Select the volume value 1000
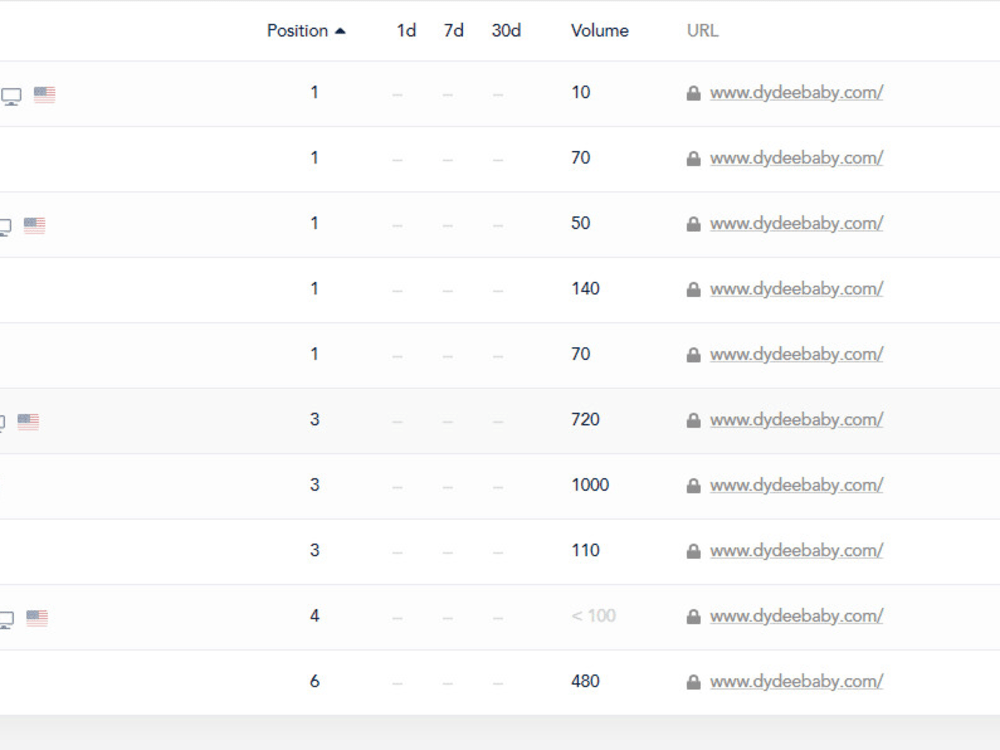This screenshot has width=1000, height=750. pyautogui.click(x=590, y=485)
